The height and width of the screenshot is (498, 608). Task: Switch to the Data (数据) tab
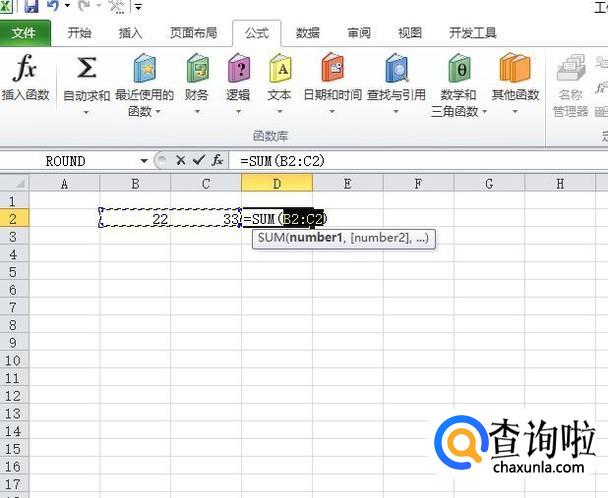coord(308,33)
